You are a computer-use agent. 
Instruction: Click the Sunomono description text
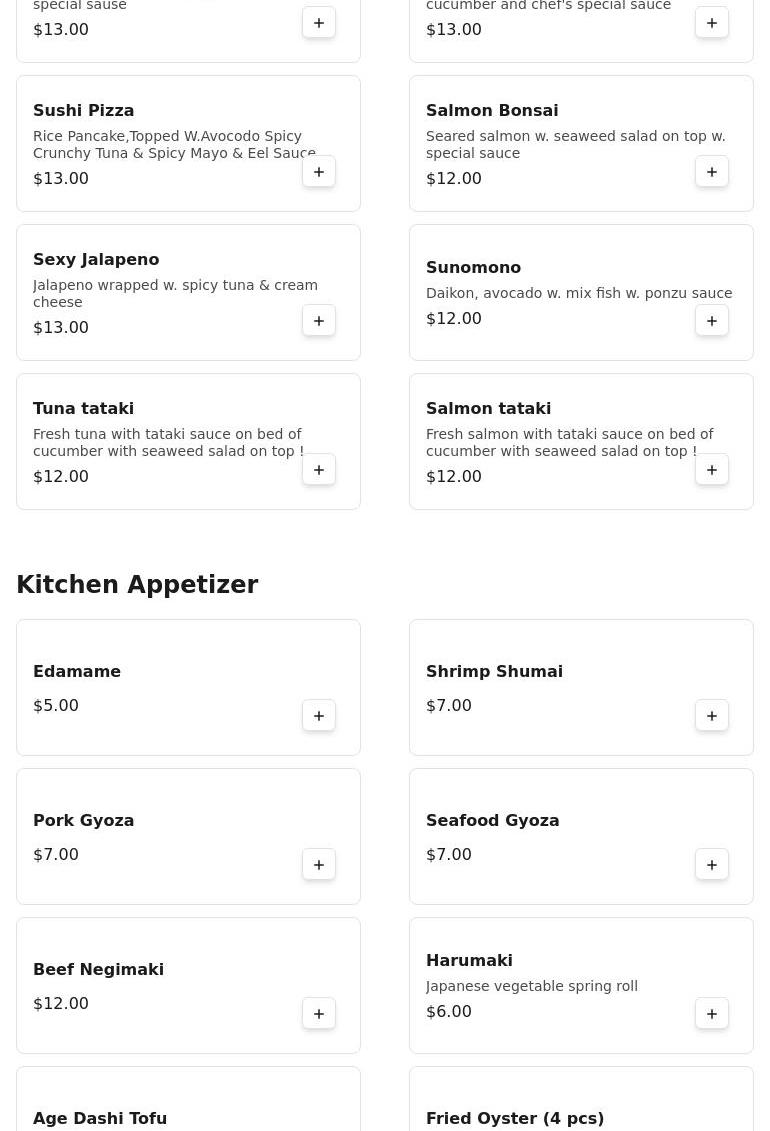579,293
